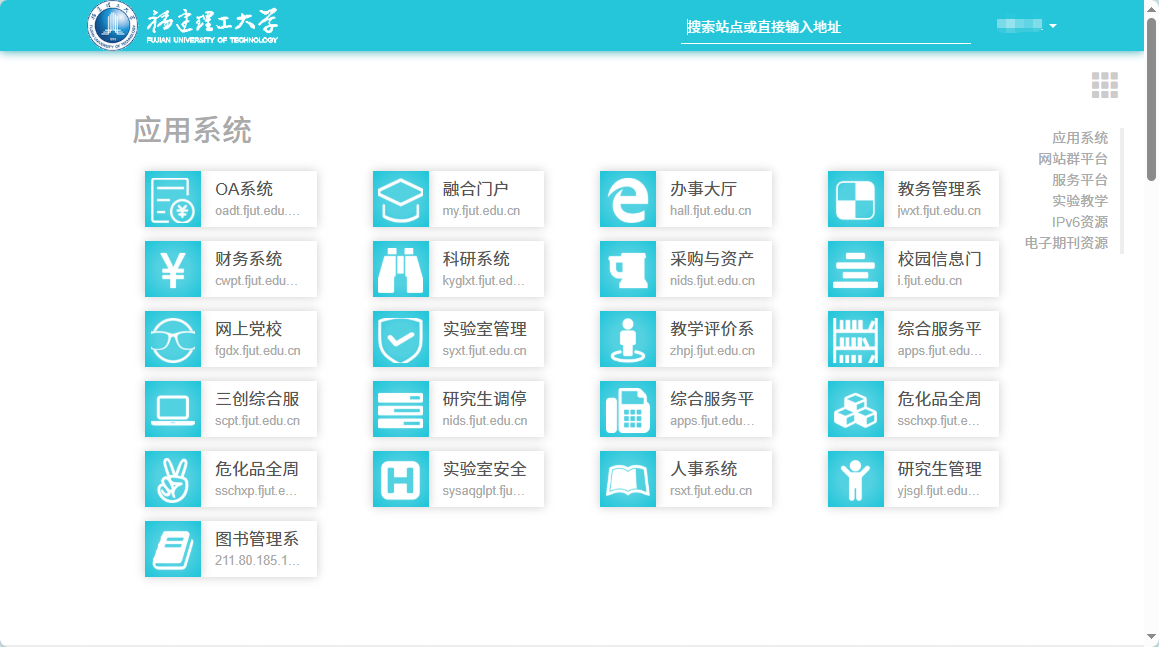
Task: Open the 电子期刊资源 side navigation link
Action: (x=1066, y=243)
